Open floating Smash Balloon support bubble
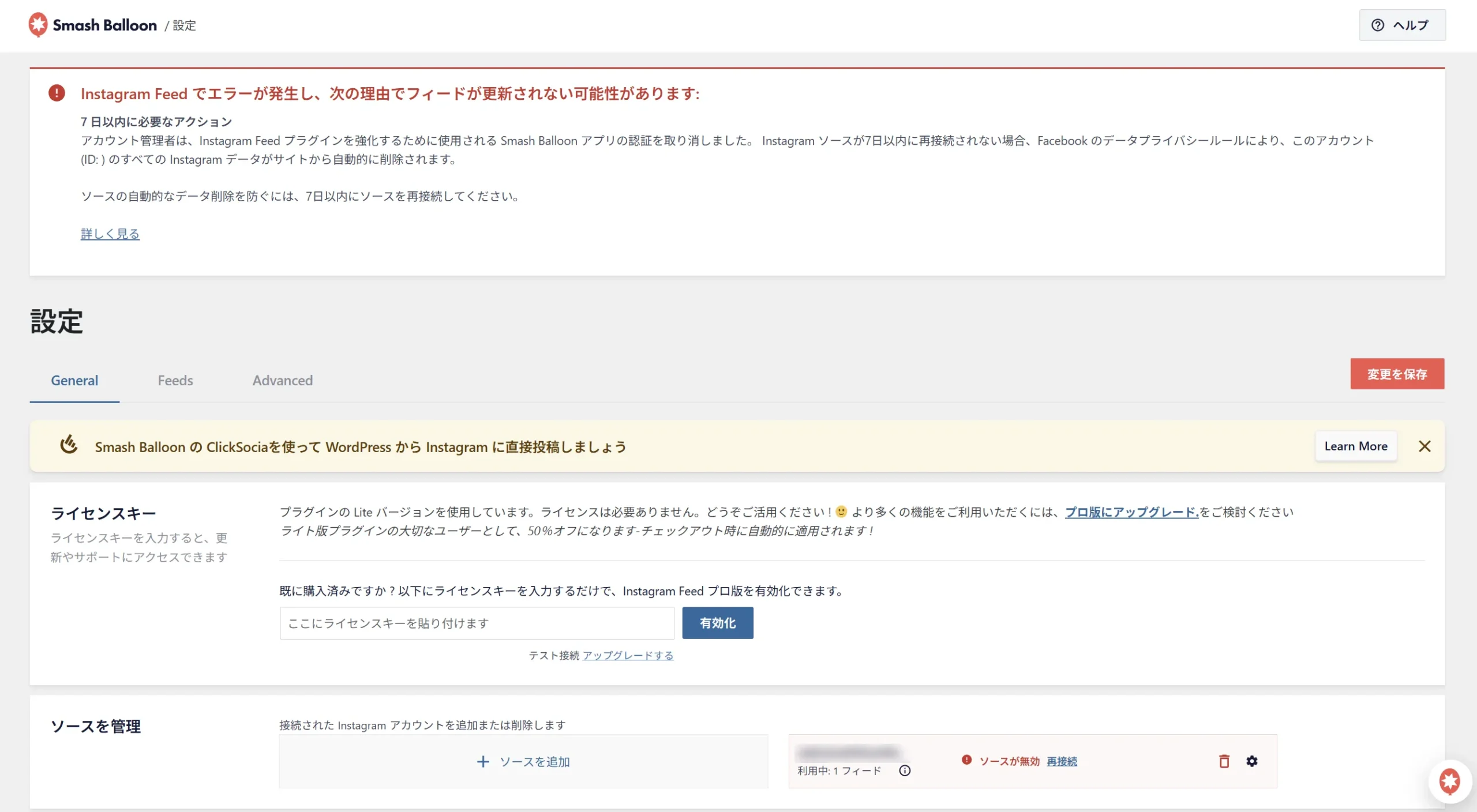This screenshot has width=1477, height=812. coord(1449,782)
